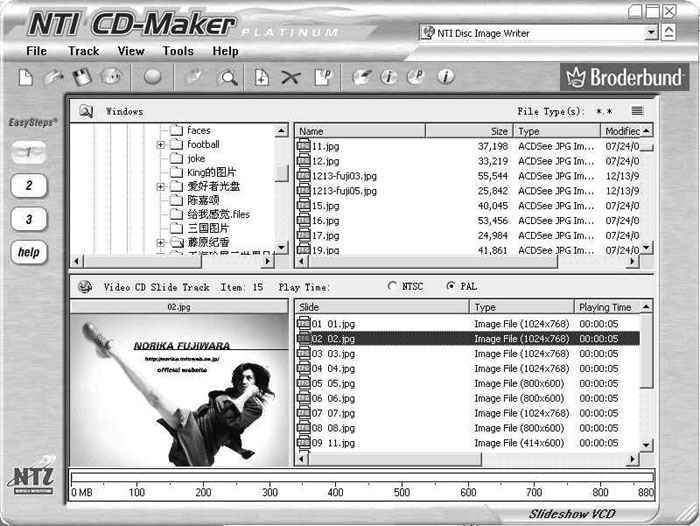Click the new document toolbar icon

(x=27, y=76)
